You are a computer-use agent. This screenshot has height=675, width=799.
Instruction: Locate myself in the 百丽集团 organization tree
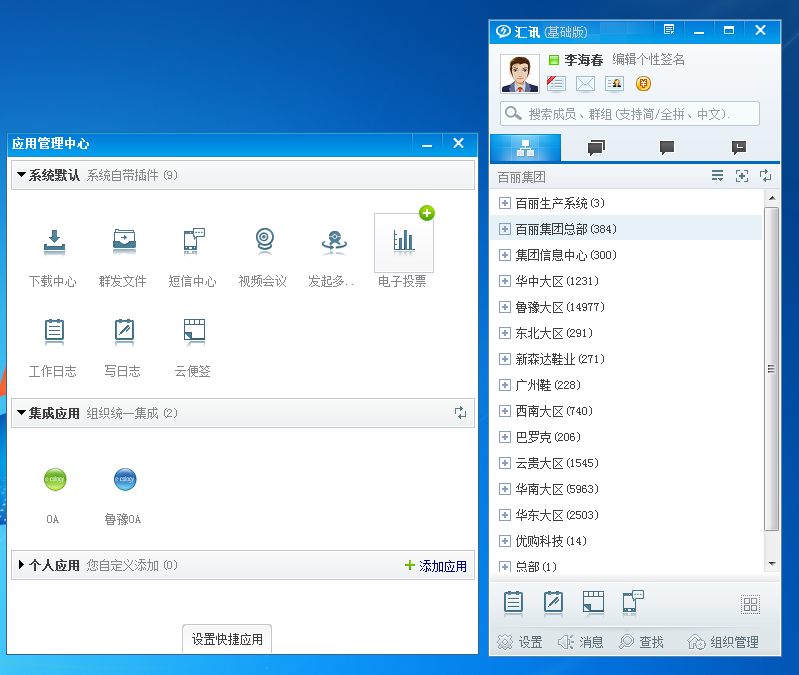742,176
